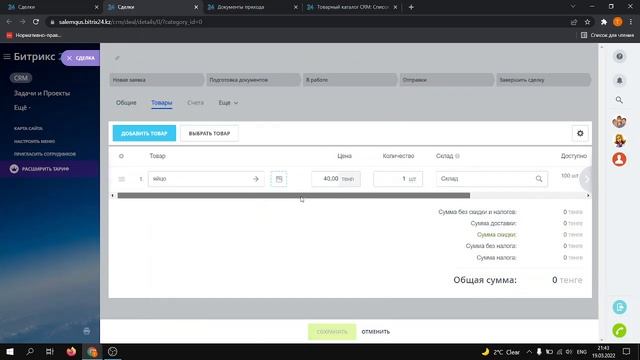Click Склад column help icon
Viewport: 640px width, 360px height.
[x=458, y=156]
